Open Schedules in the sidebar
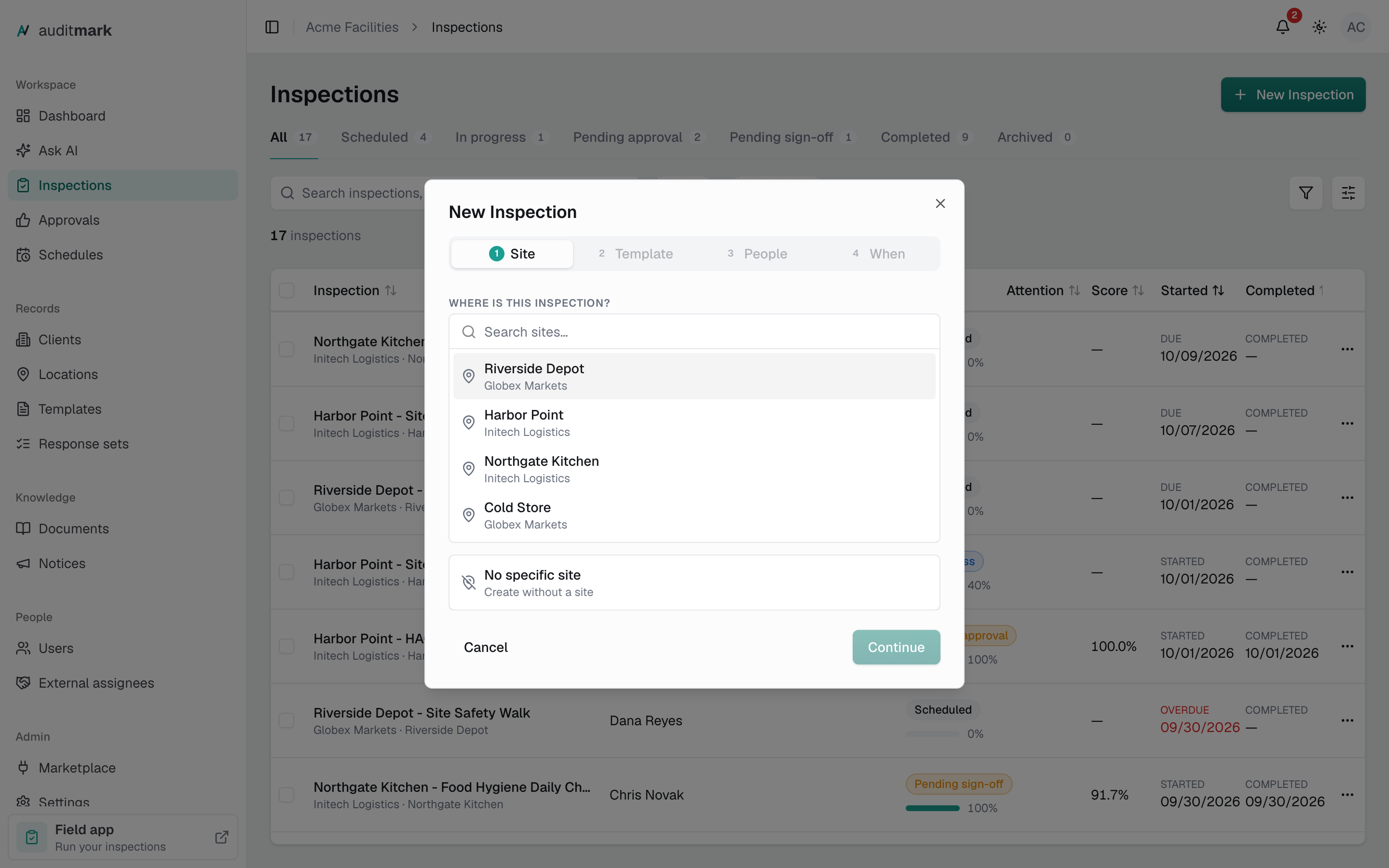 [122, 254]
